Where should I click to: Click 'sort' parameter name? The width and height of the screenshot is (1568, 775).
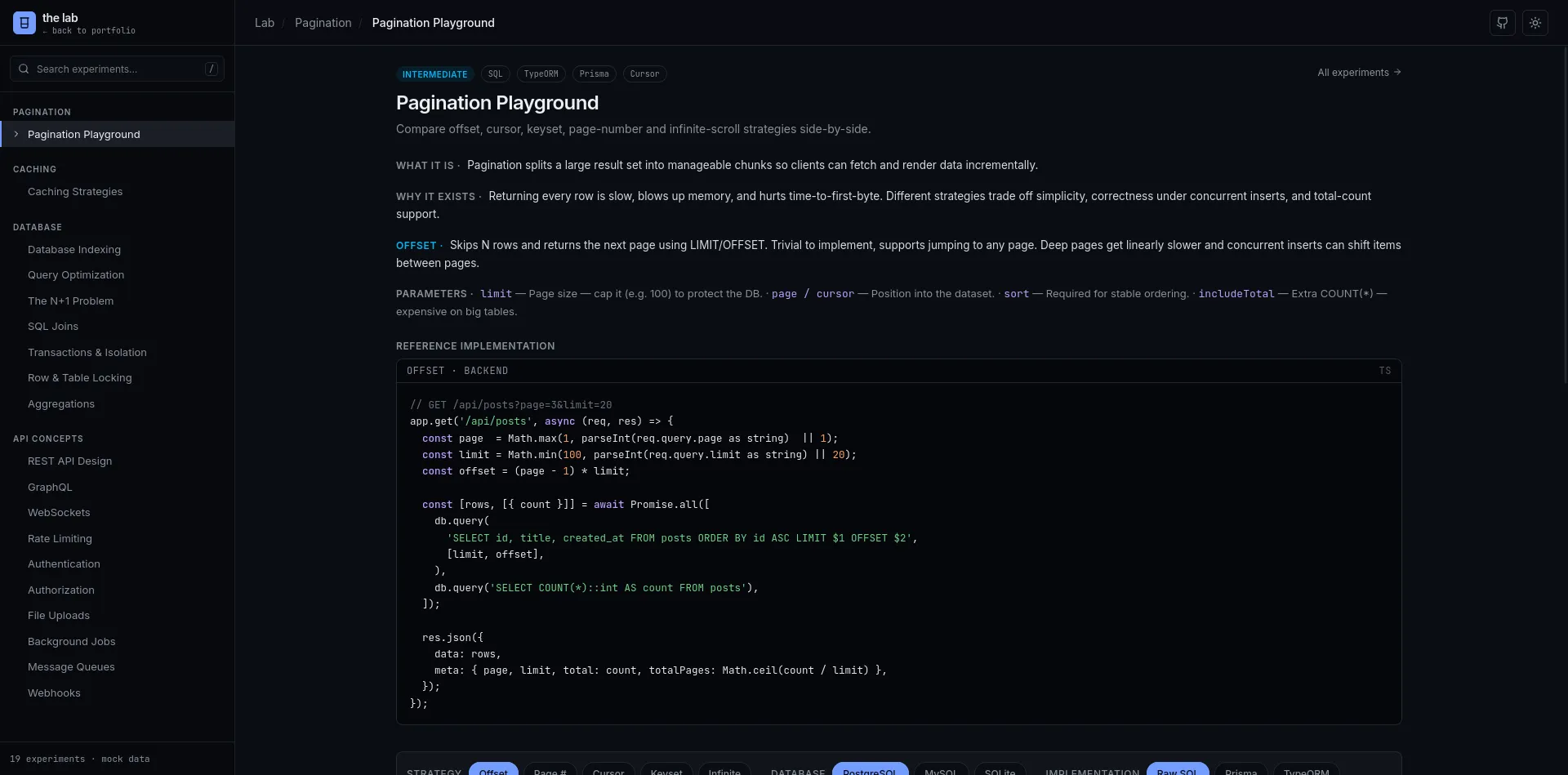(x=1017, y=294)
